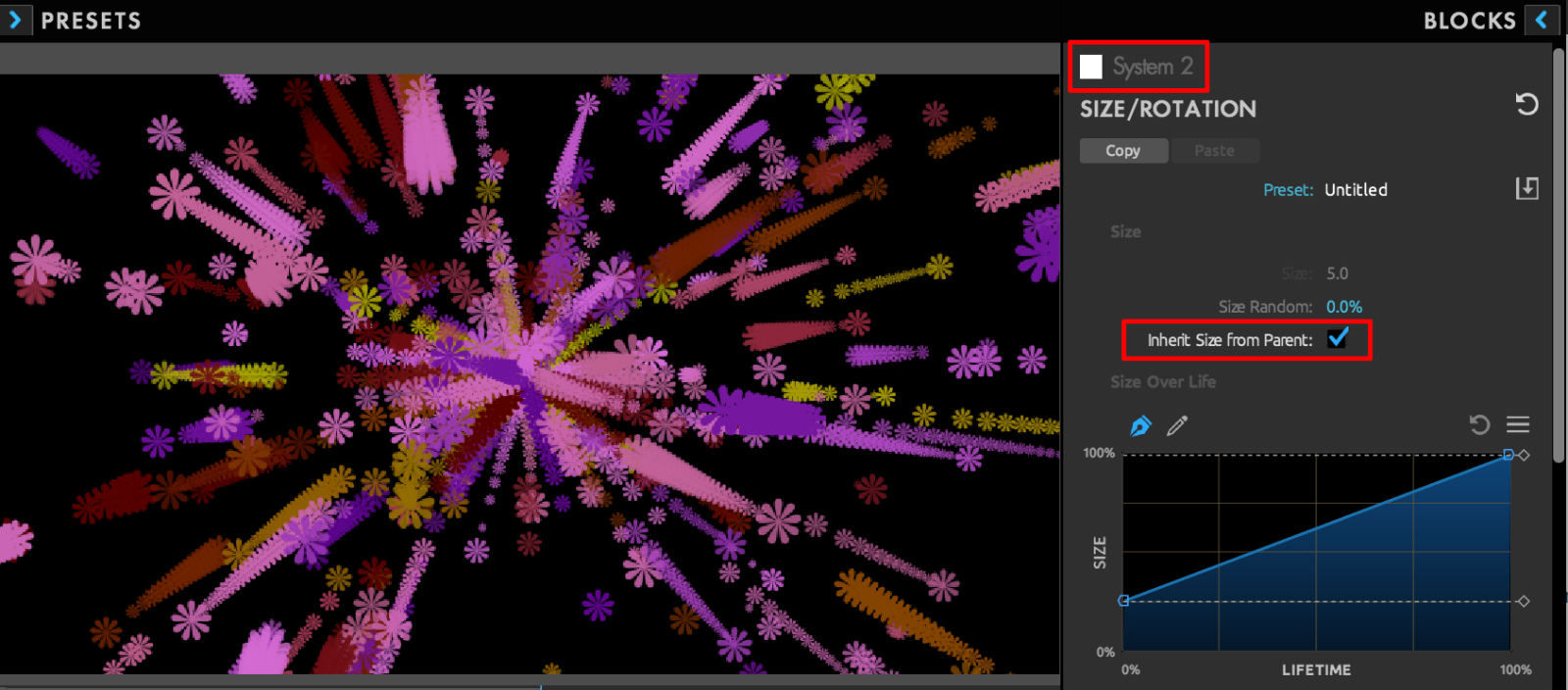Viewport: 1568px width, 690px height.
Task: Select the Pencil draw tool
Action: [x=1177, y=424]
